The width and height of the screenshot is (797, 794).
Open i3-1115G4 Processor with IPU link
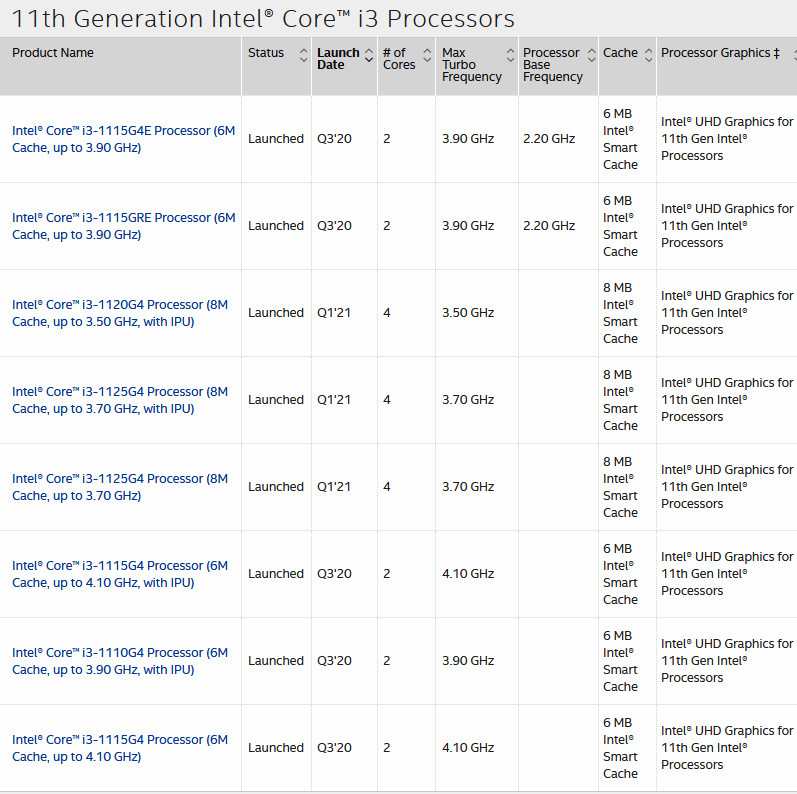(x=120, y=573)
